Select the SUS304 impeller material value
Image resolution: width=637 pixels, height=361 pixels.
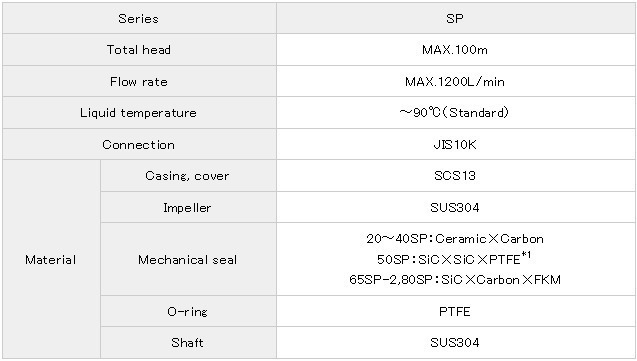455,208
